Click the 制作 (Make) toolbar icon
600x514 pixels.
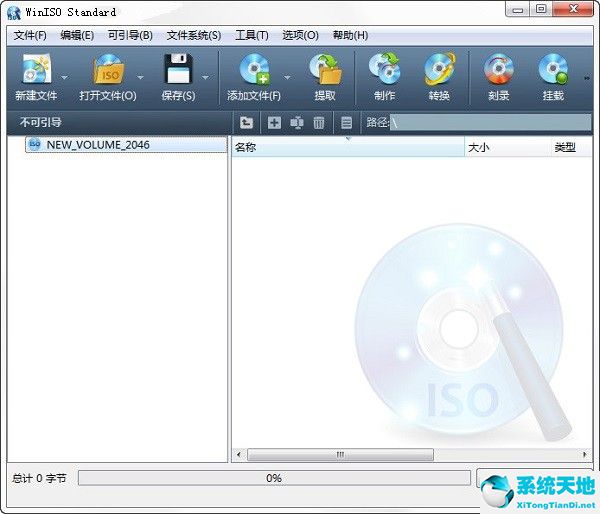coord(384,70)
